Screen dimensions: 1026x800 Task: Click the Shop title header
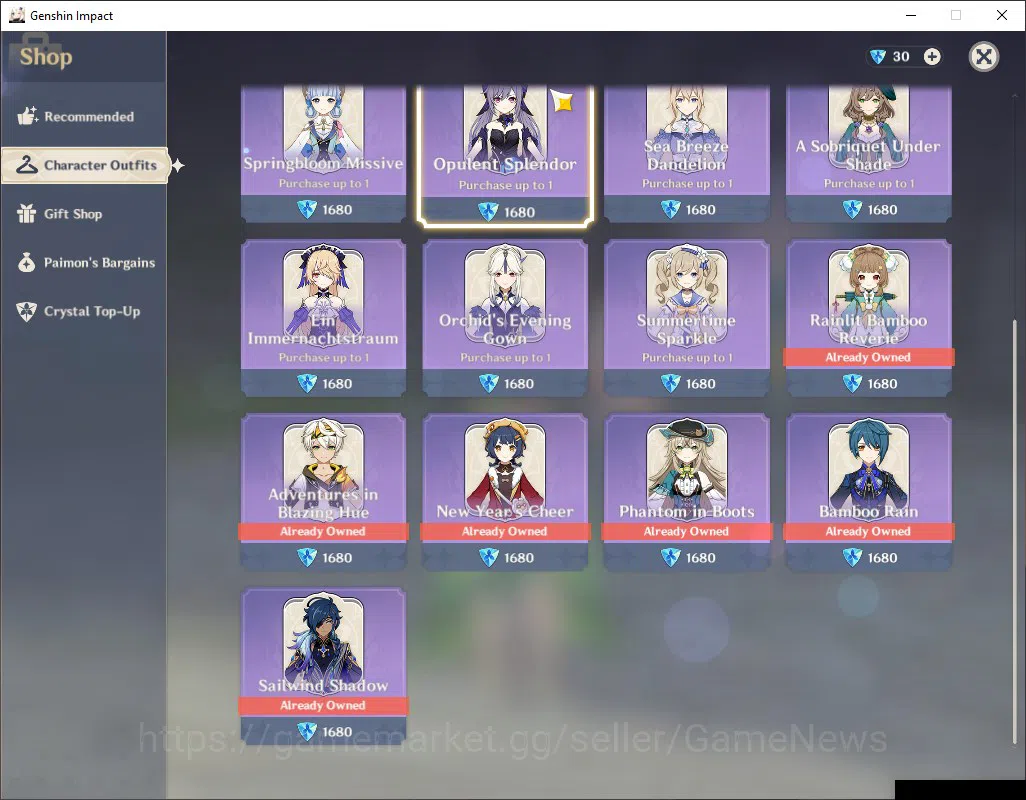[46, 57]
